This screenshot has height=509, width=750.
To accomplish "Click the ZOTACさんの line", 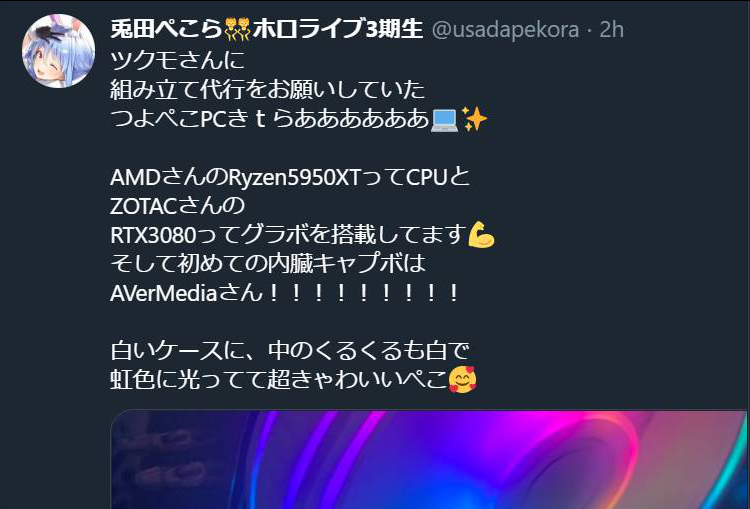I will [x=177, y=206].
